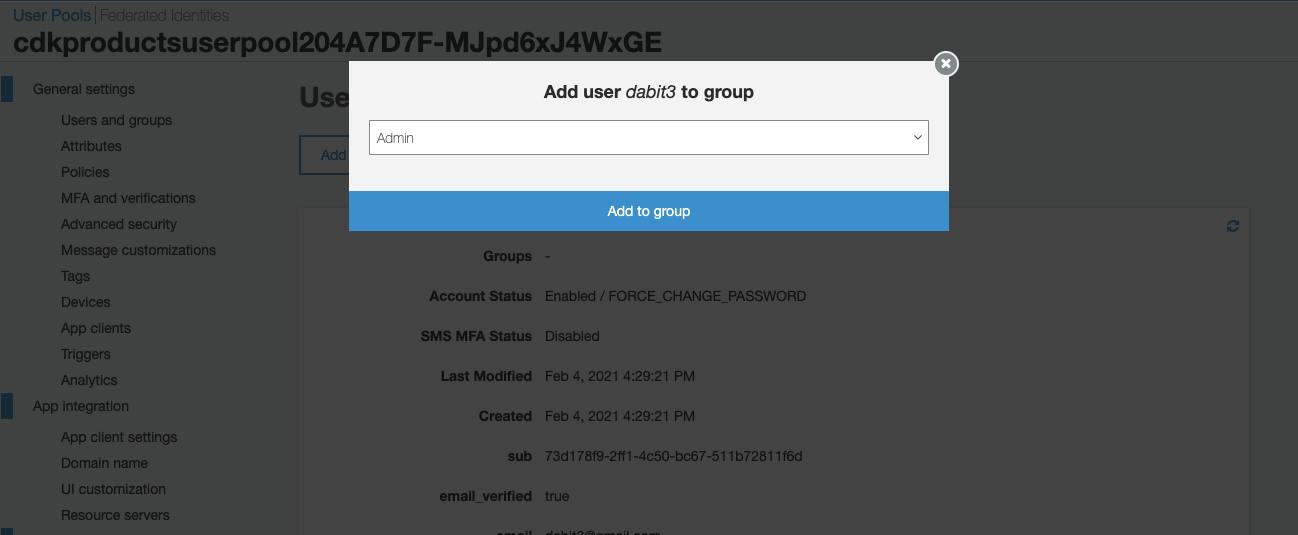Select General settings in the sidebar
1298x535 pixels.
point(84,89)
